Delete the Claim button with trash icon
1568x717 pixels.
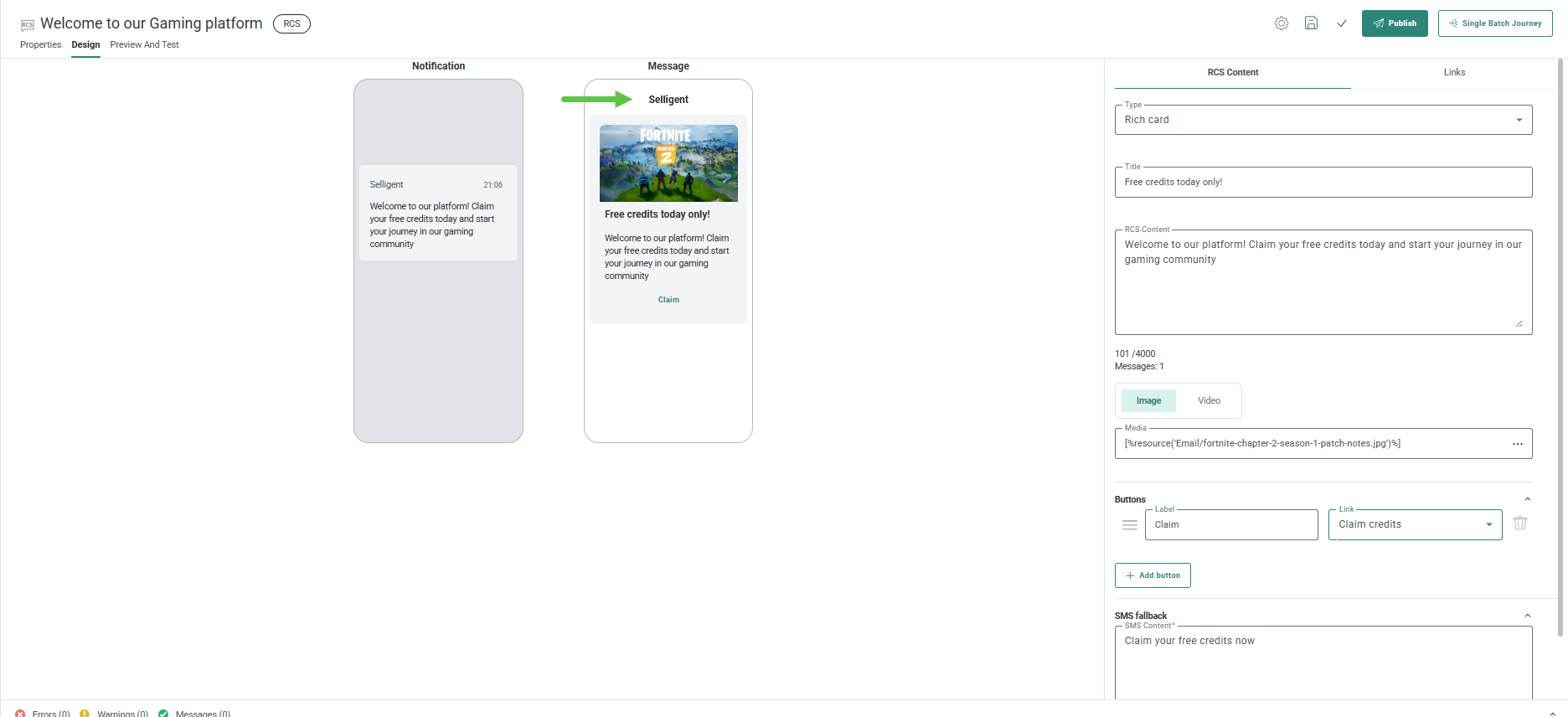coord(1520,524)
